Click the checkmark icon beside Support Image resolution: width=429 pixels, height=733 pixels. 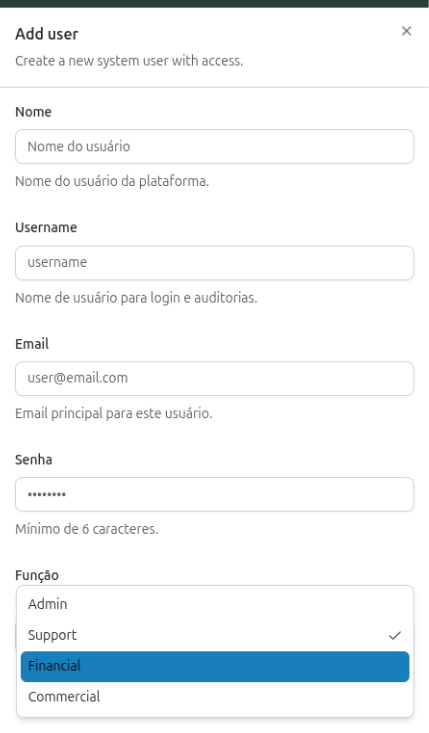(395, 635)
